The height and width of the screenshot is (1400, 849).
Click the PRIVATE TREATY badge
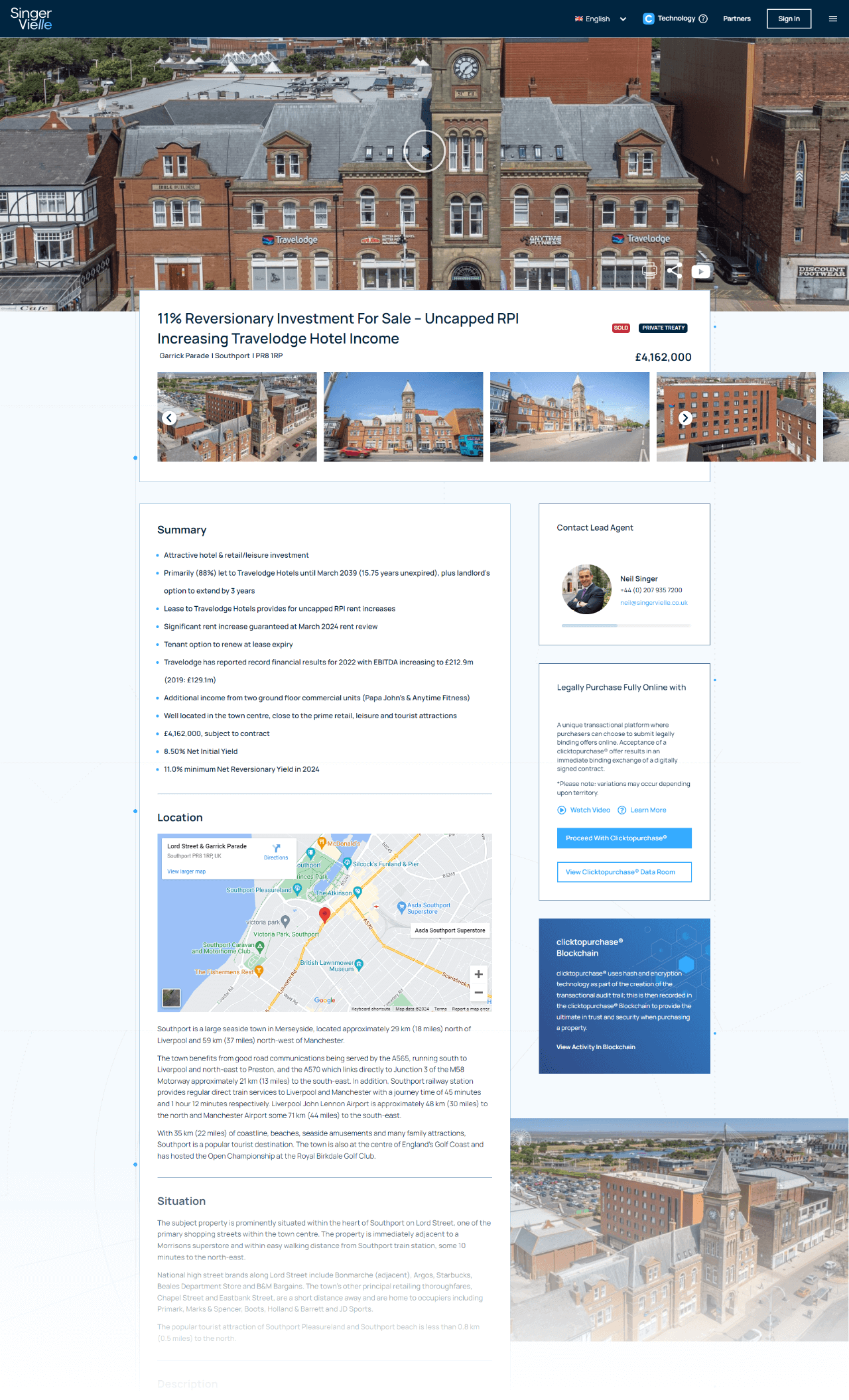click(x=663, y=328)
